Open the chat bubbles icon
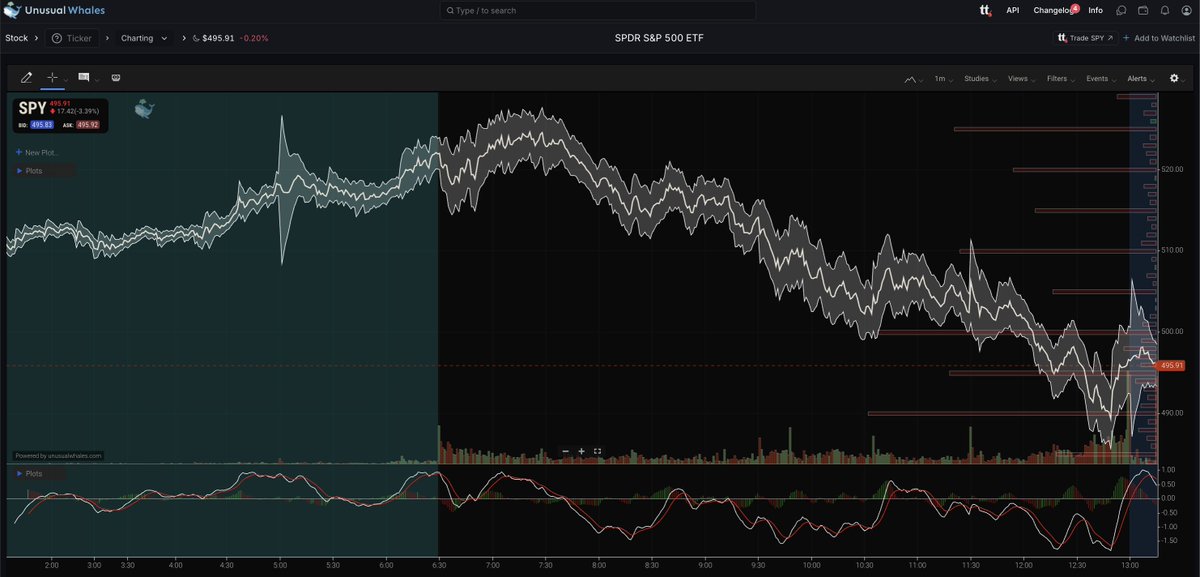The width and height of the screenshot is (1200, 577). pos(1121,10)
